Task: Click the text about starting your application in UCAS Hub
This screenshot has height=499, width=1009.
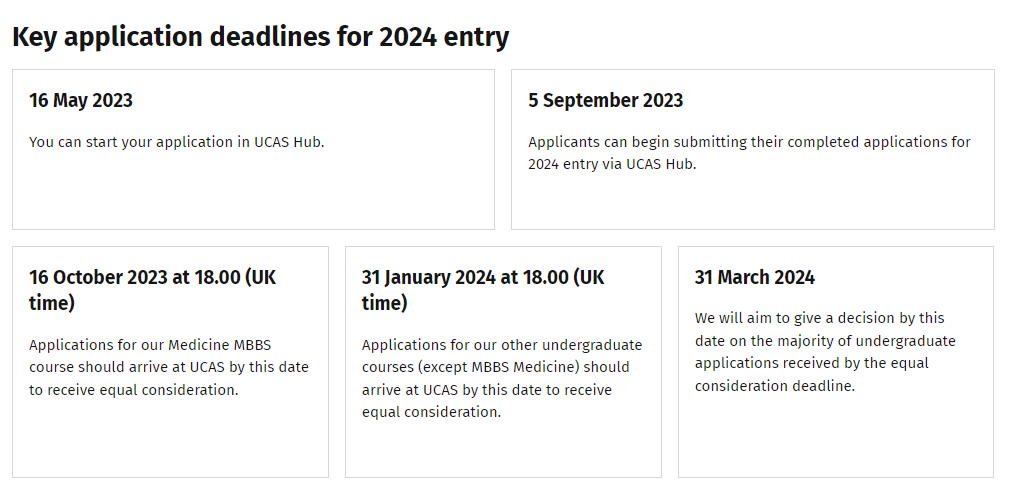Action: tap(177, 142)
